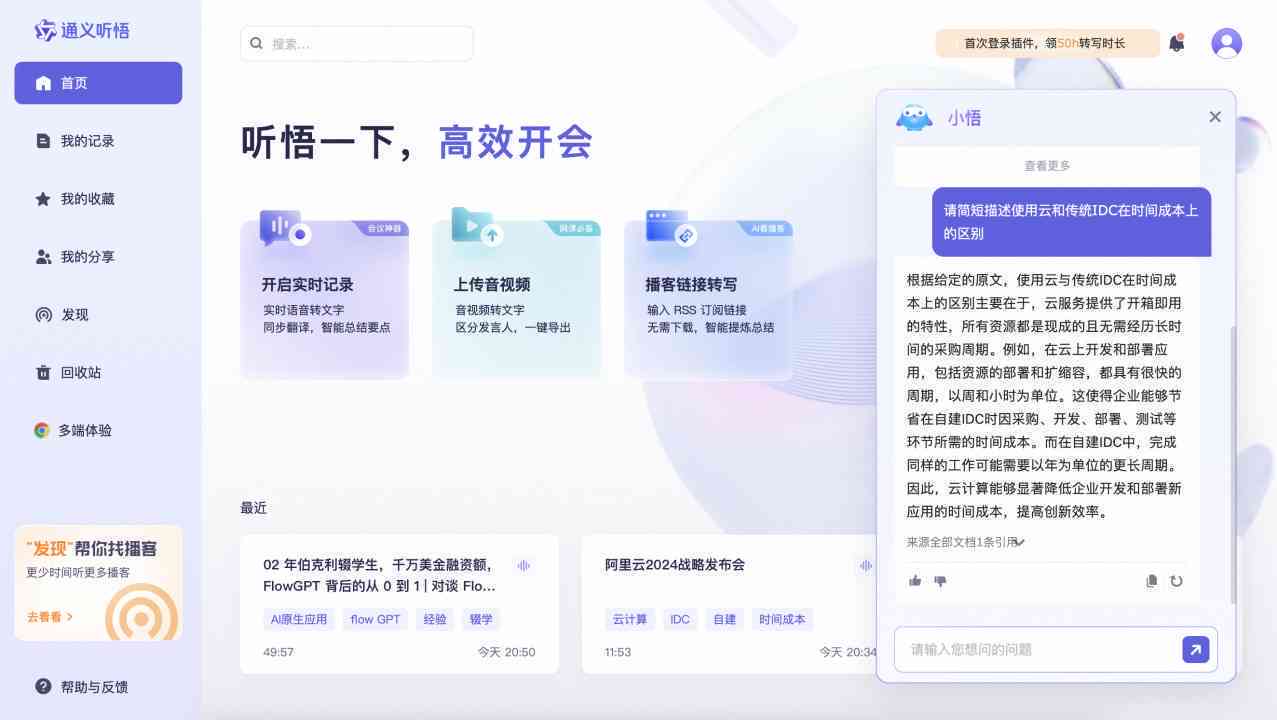Viewport: 1277px width, 720px height.
Task: Click the link window icon on 播客链接转写
Action: [670, 228]
